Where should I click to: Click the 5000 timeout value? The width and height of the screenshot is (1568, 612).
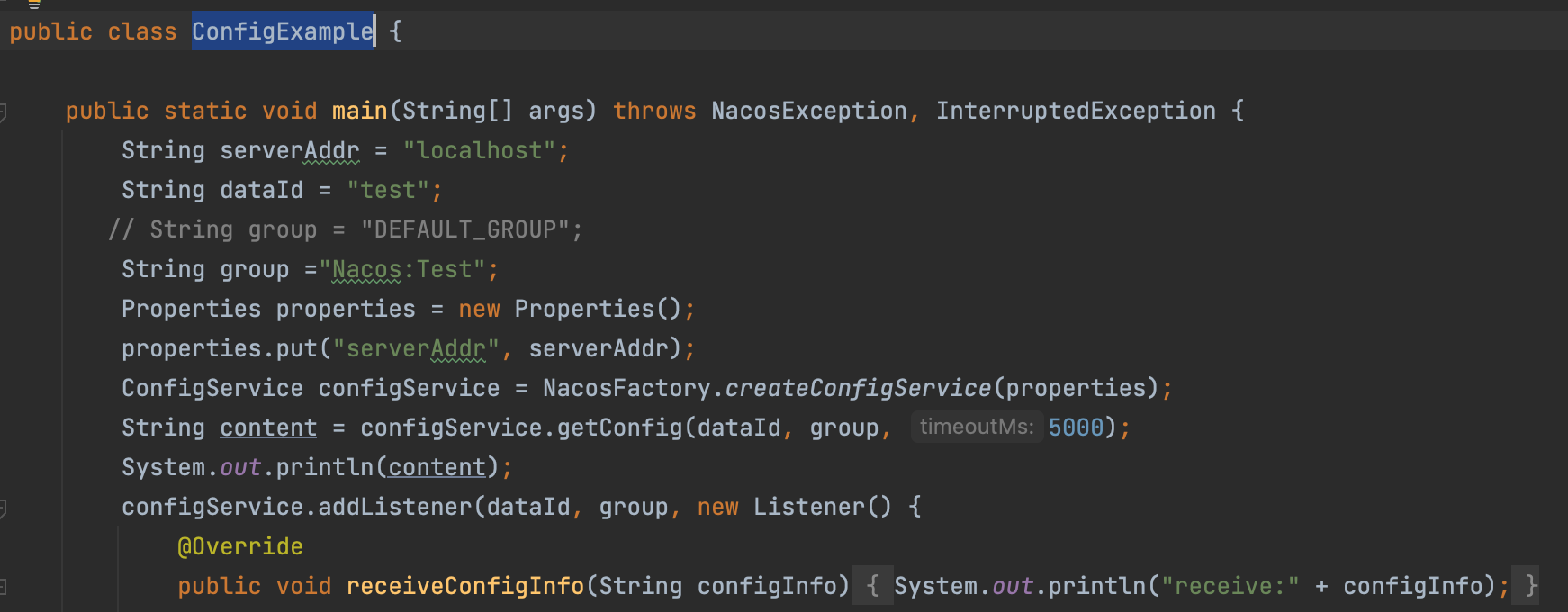click(x=1076, y=427)
